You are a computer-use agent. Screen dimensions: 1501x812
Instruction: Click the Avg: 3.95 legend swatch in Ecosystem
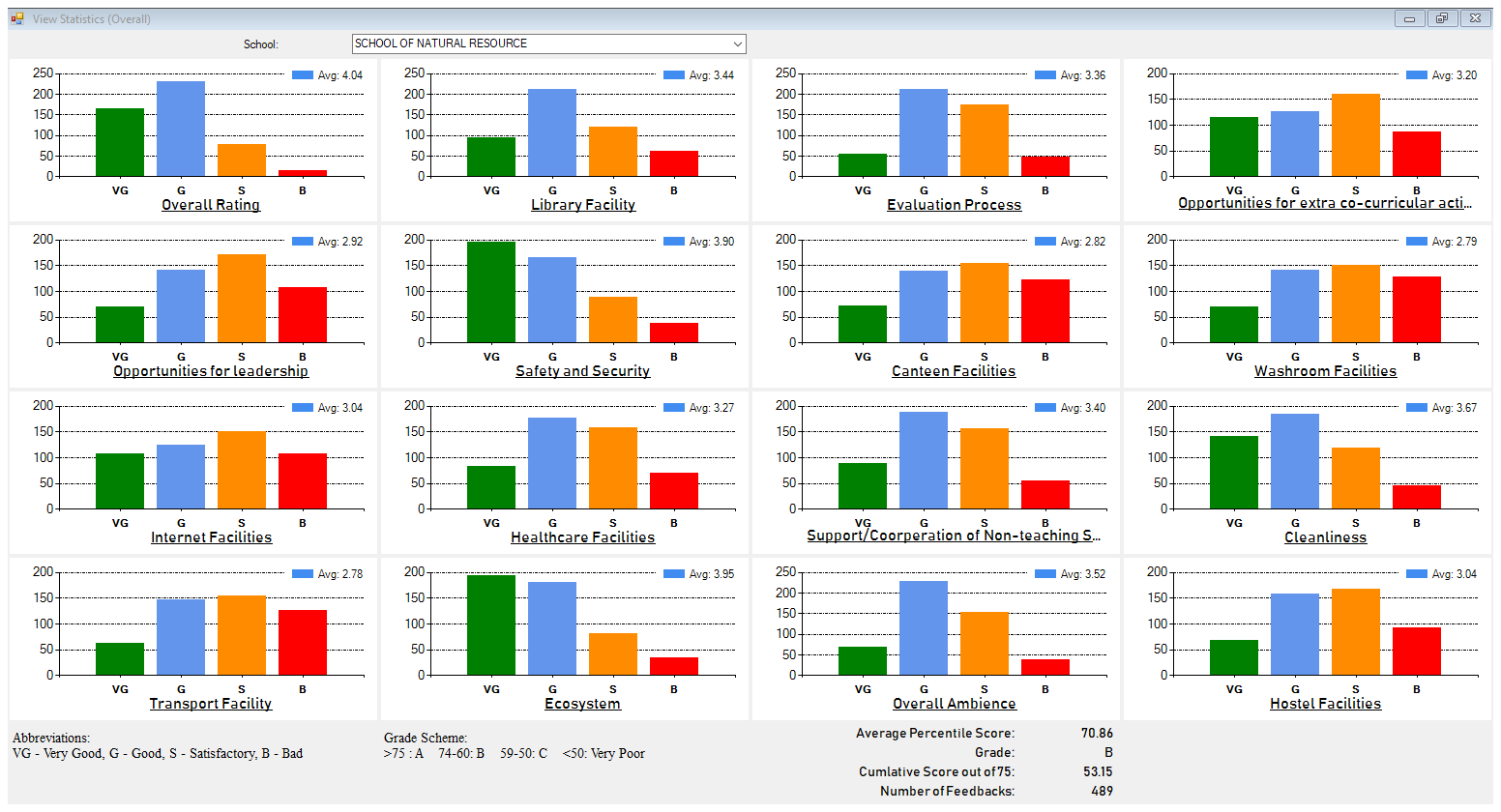673,574
